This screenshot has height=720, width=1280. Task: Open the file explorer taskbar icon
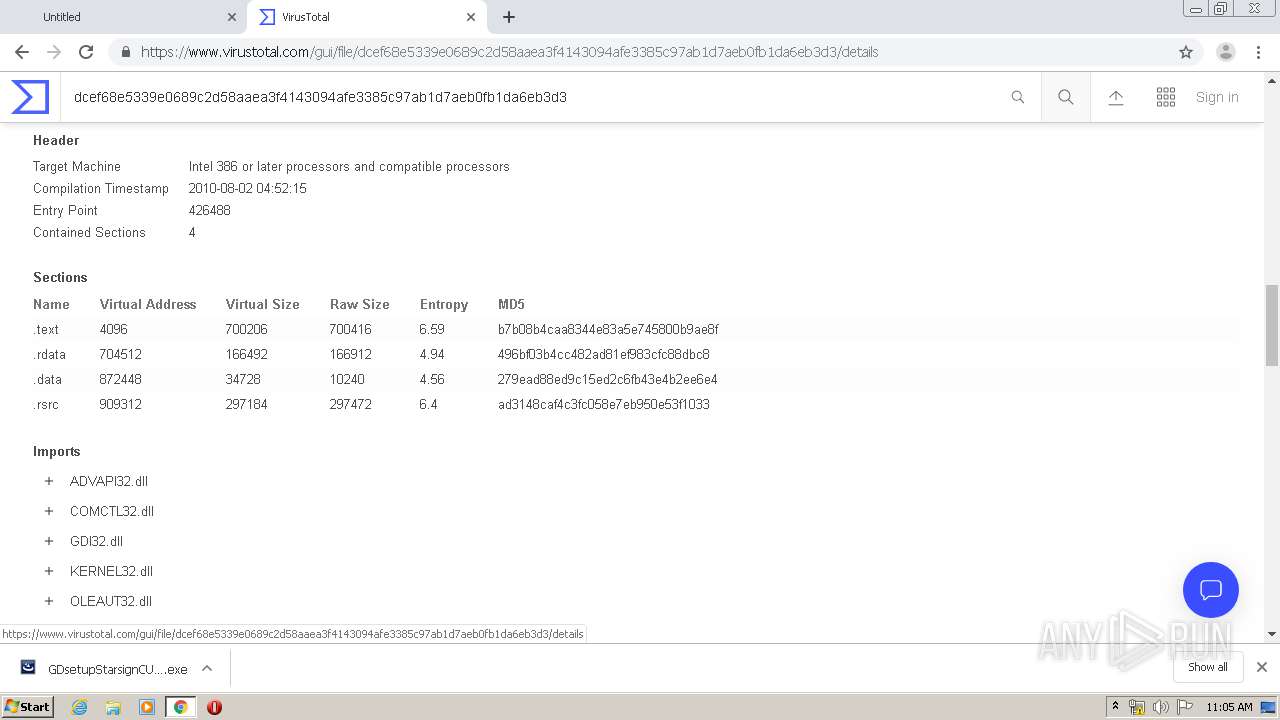pyautogui.click(x=113, y=707)
